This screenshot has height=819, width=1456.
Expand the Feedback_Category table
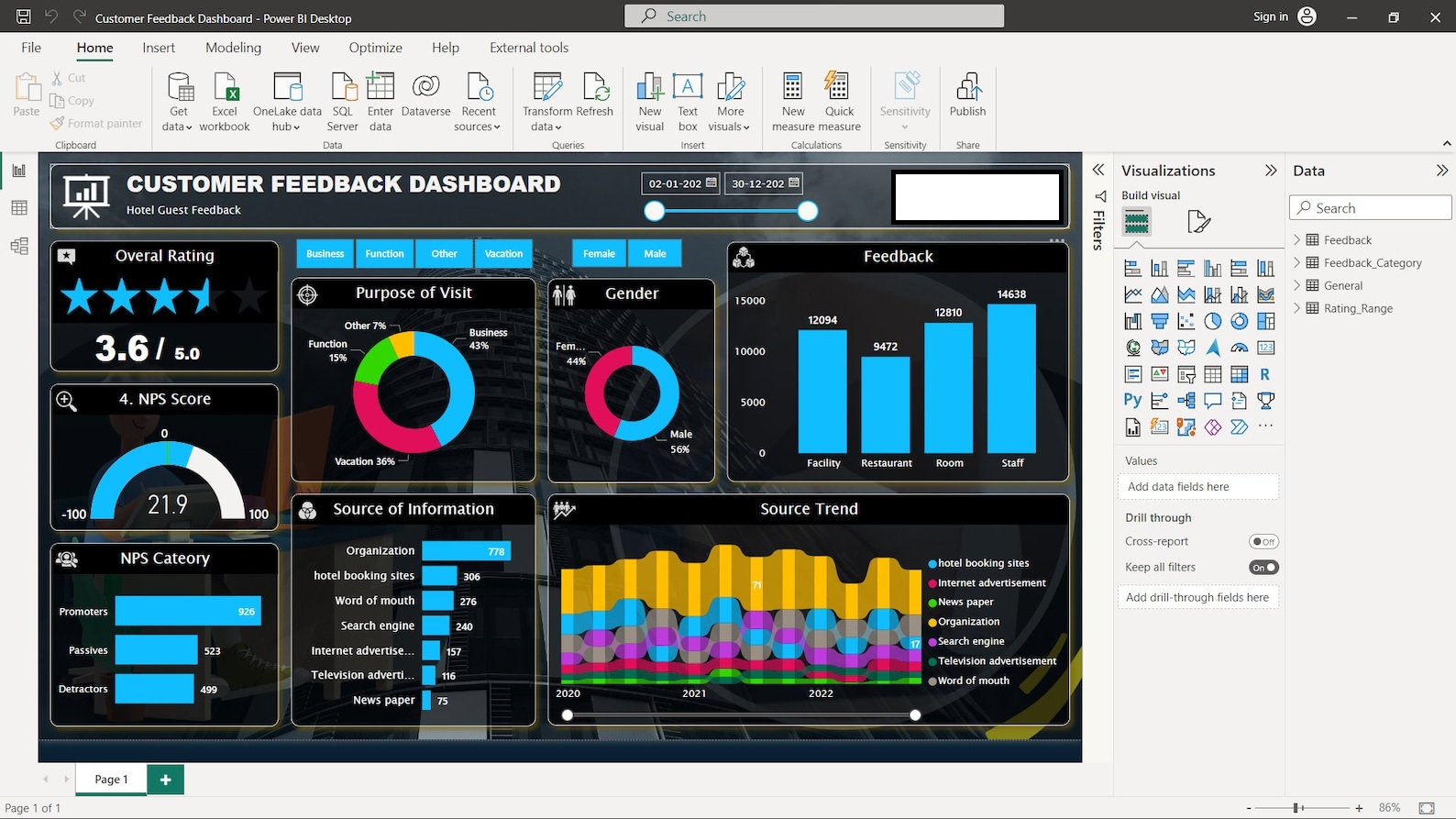click(x=1297, y=262)
